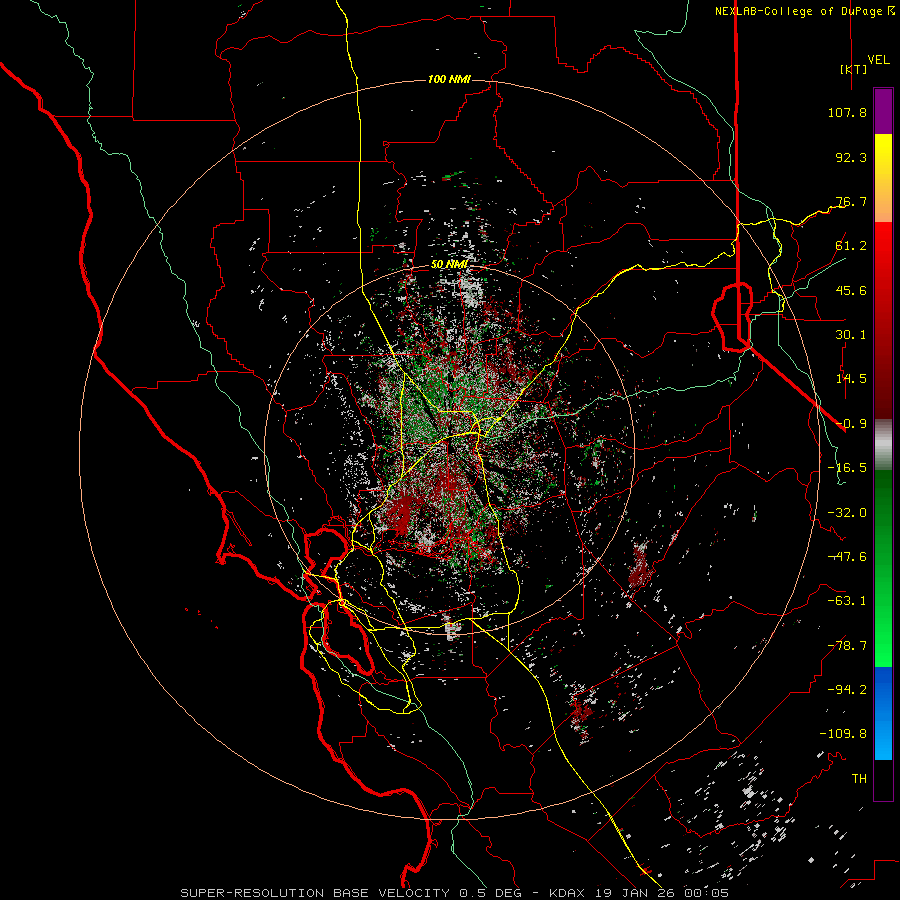Click the 50 NMI range ring label
The width and height of the screenshot is (900, 900).
(449, 264)
